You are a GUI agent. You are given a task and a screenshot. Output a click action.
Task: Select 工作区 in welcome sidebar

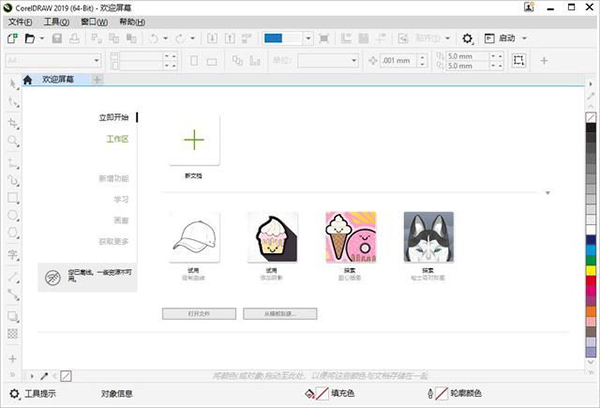(x=117, y=139)
